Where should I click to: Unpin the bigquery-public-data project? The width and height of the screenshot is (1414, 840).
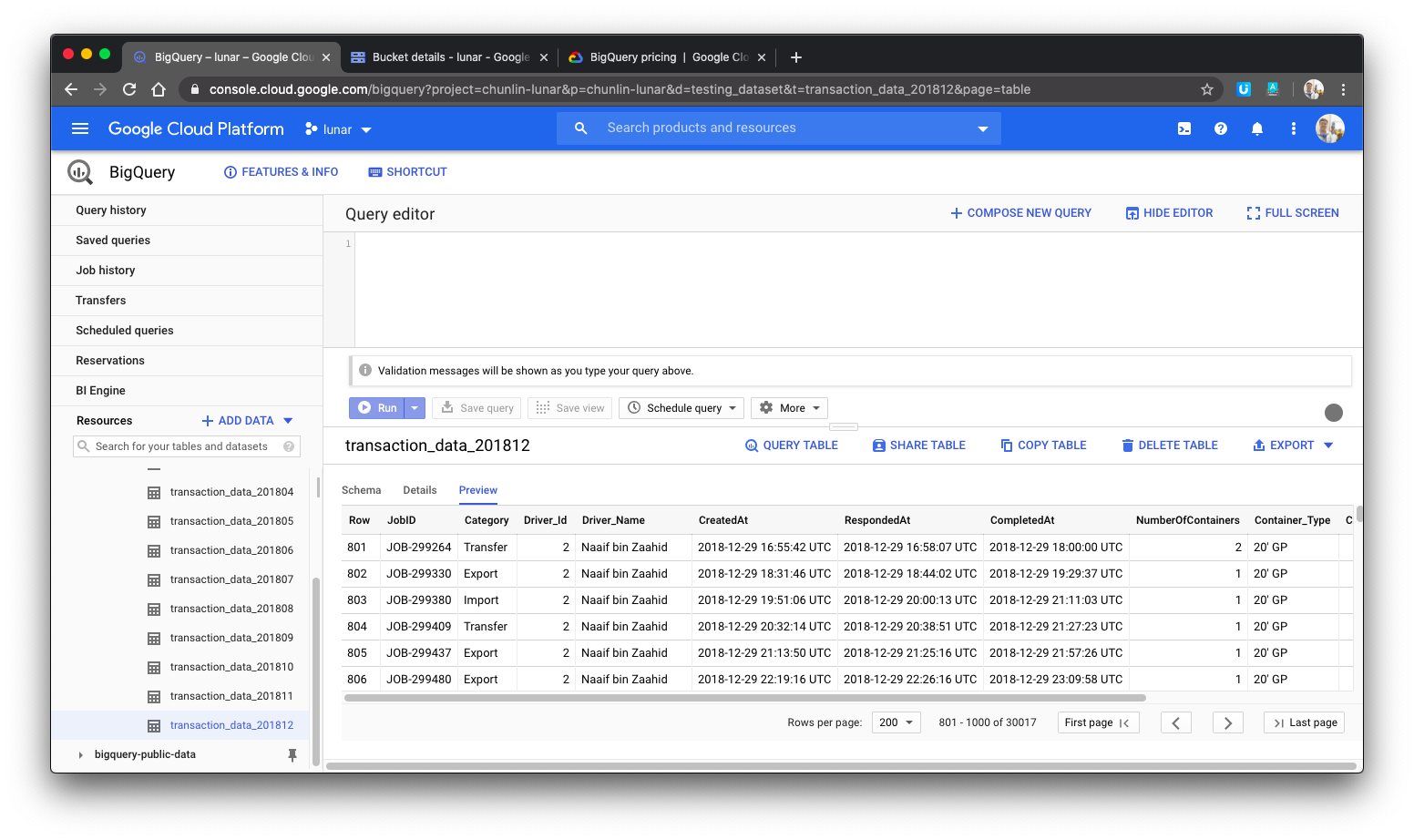coord(292,754)
